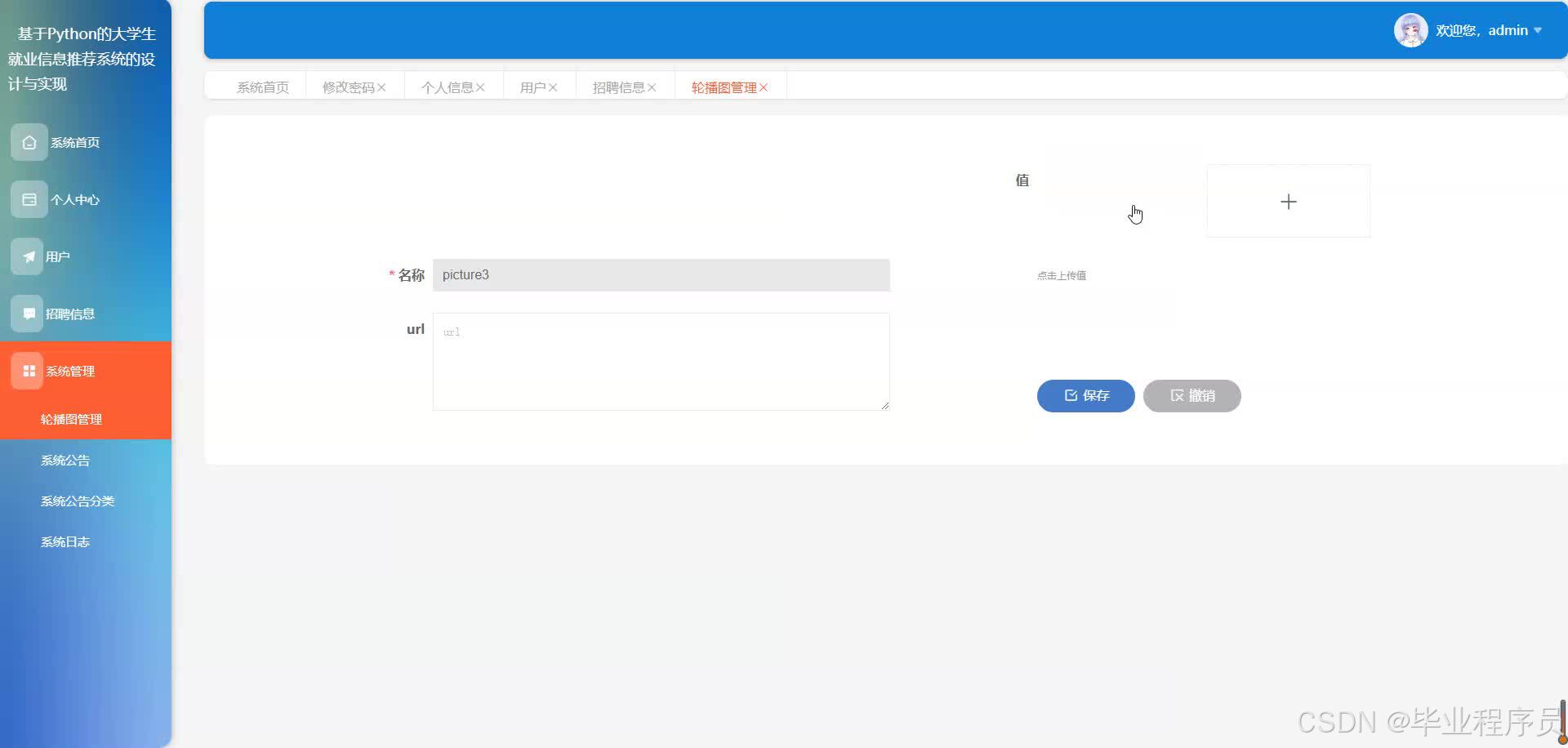This screenshot has height=748, width=1568.
Task: Click the card icon beside 个人中心
Action: point(29,199)
